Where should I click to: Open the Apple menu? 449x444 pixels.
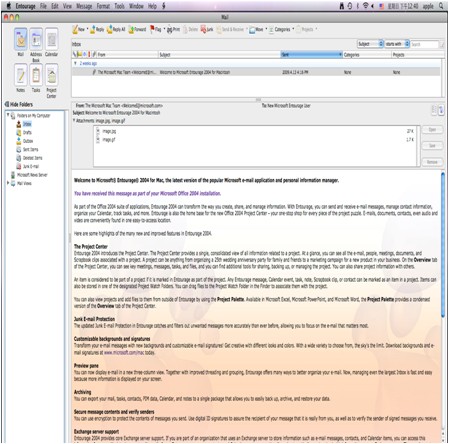tap(9, 6)
